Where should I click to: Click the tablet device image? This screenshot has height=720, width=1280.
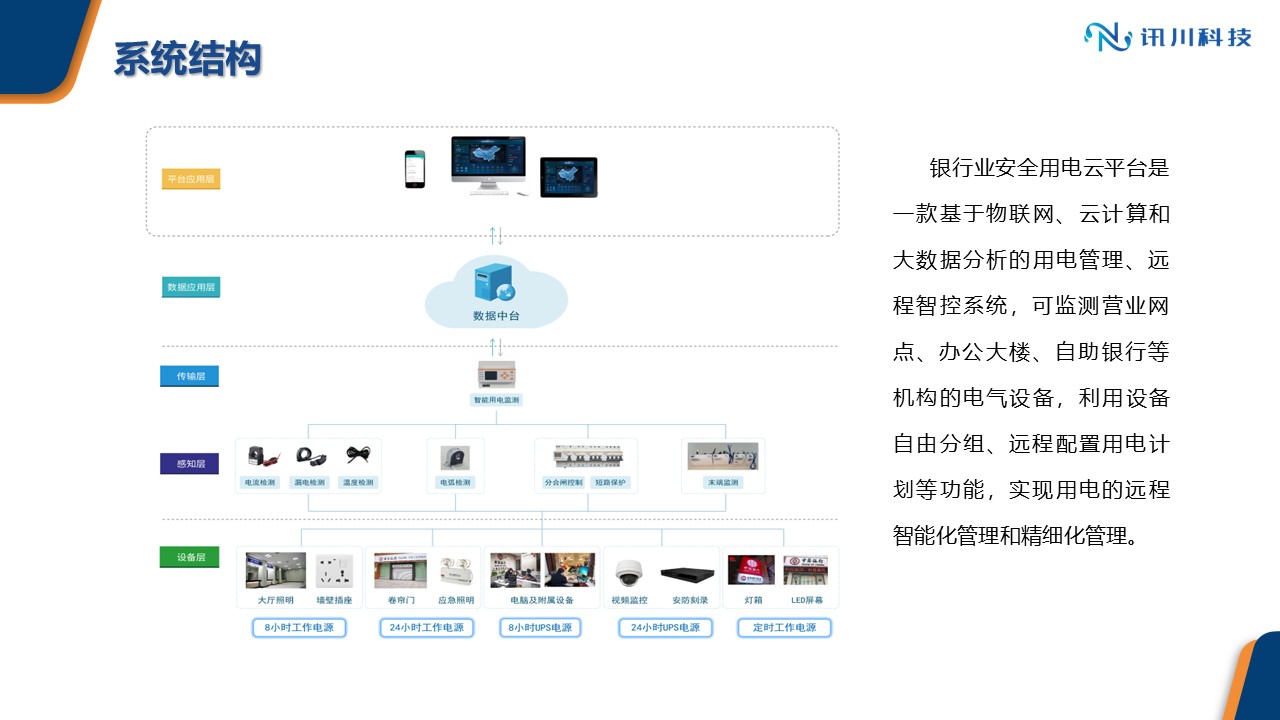[x=568, y=177]
